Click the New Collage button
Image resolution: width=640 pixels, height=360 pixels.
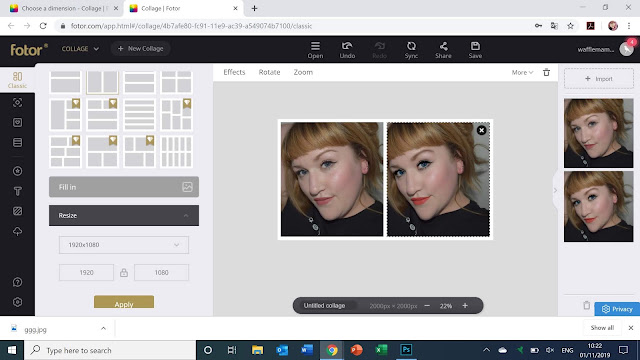140,49
